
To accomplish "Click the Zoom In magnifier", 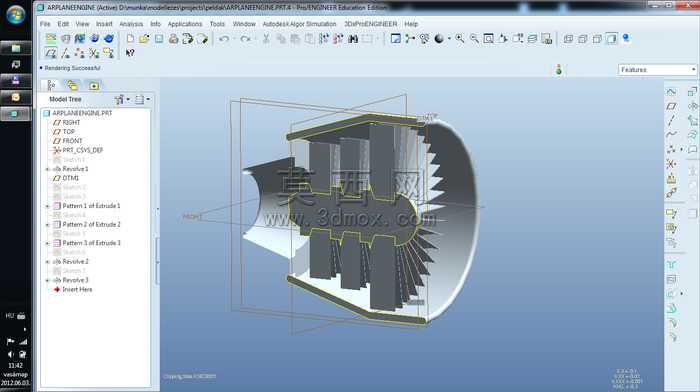I will pyautogui.click(x=460, y=39).
